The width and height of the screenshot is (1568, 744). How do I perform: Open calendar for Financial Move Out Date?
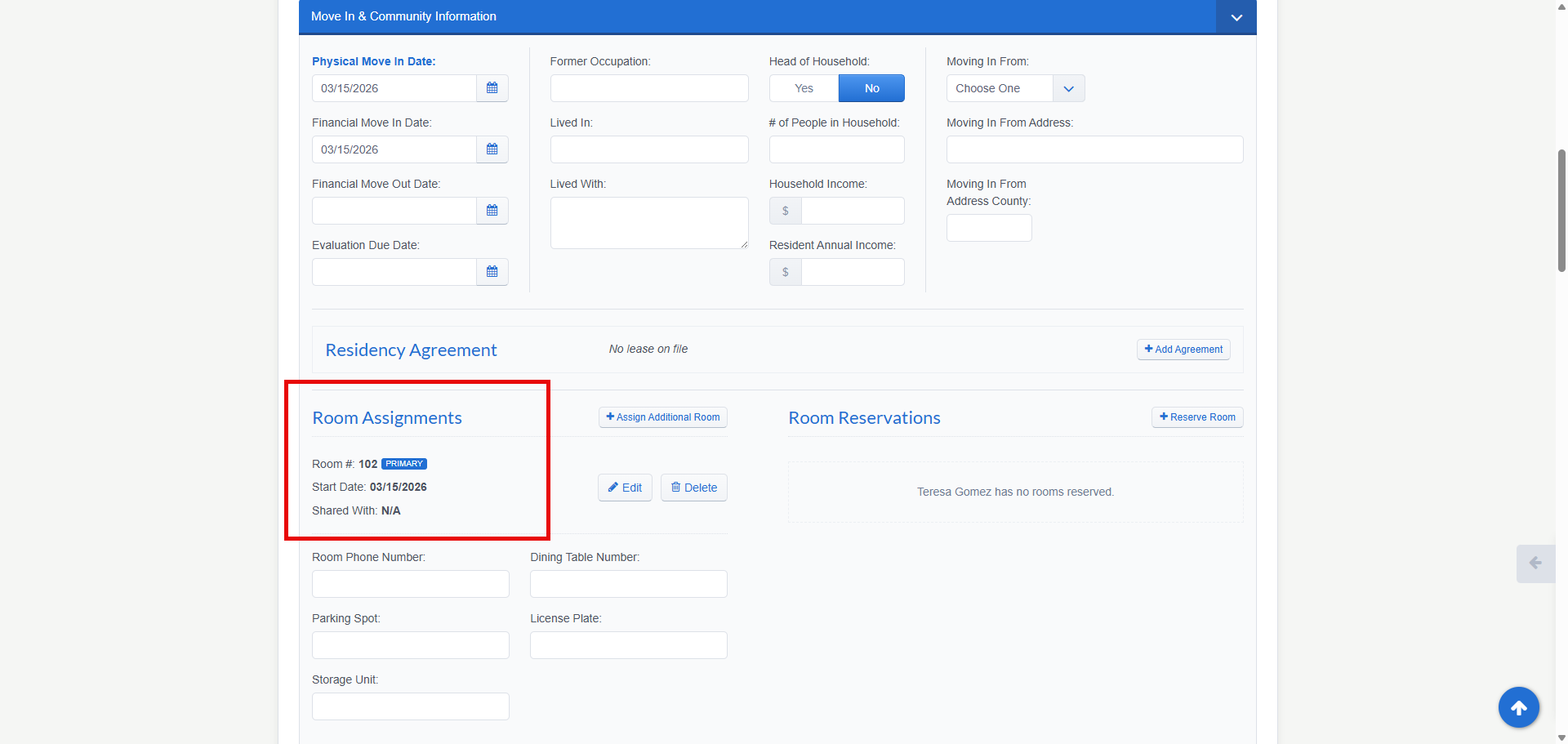492,211
